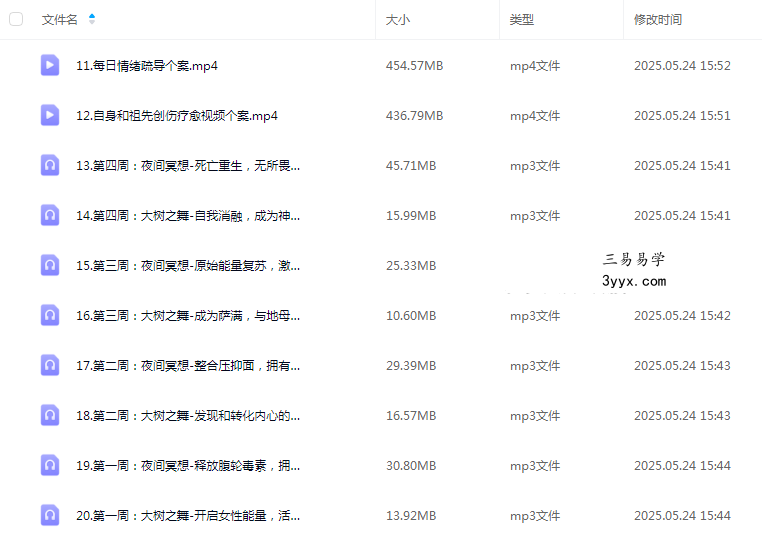Image resolution: width=762 pixels, height=539 pixels.
Task: Click the audio icon for file 18.第二周
Action: pyautogui.click(x=50, y=416)
